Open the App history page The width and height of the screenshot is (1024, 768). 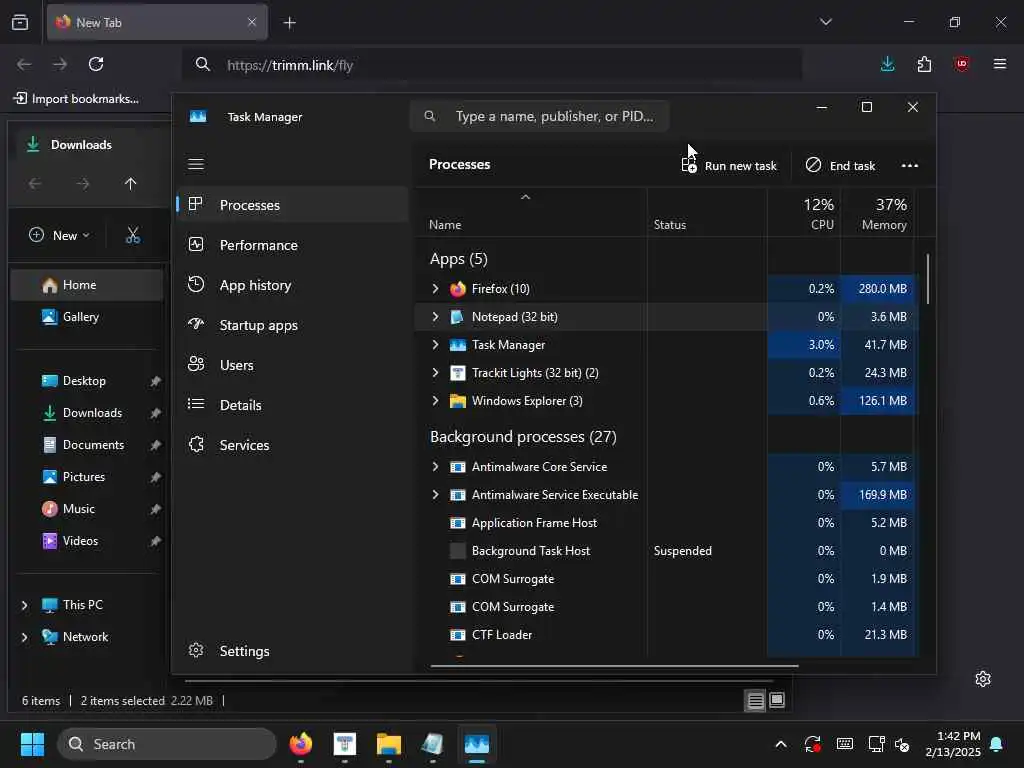coord(292,285)
